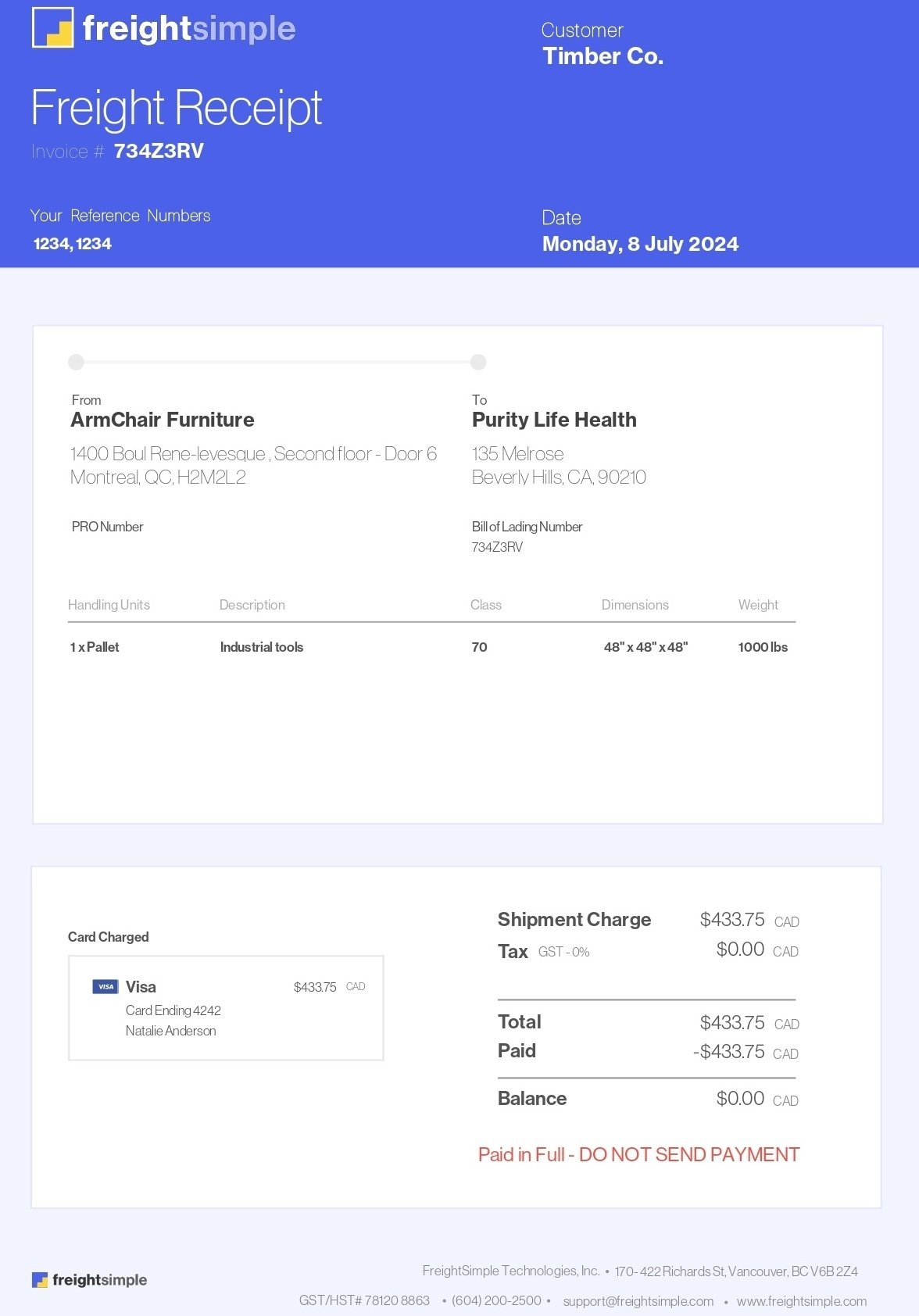
Task: Open the www.freightsimple.com website link
Action: point(801,1301)
